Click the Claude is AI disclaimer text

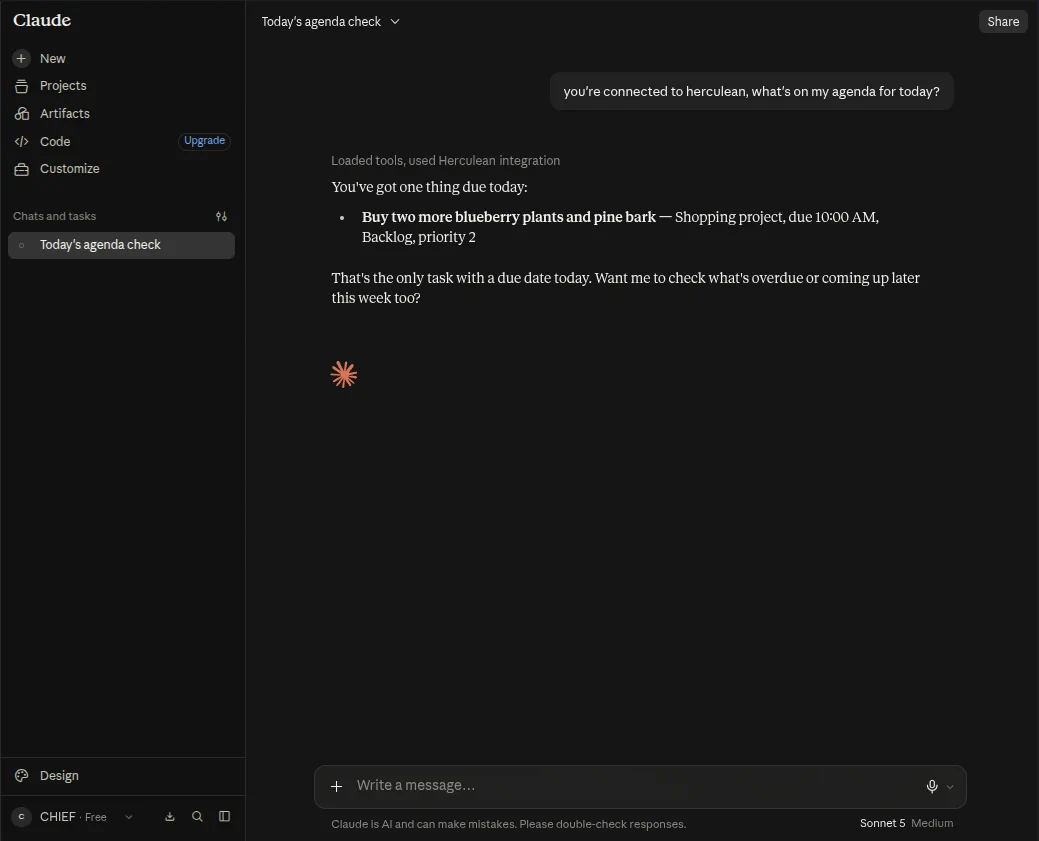pos(508,824)
